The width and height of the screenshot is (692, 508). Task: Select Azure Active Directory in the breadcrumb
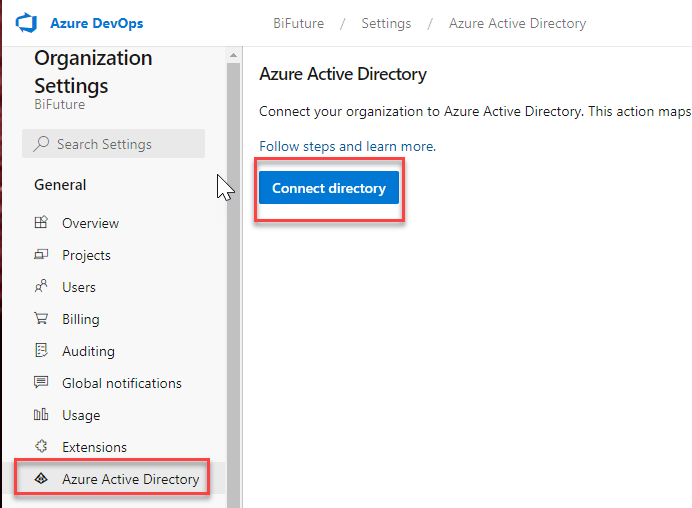517,23
